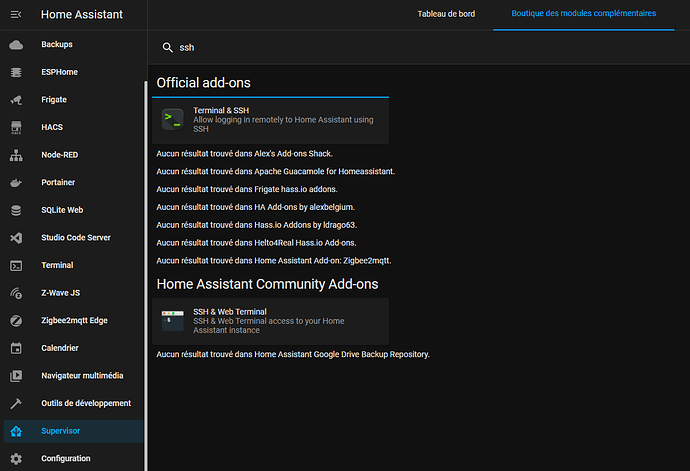The width and height of the screenshot is (690, 471).
Task: Open Studio Code Server icon
Action: (16, 238)
